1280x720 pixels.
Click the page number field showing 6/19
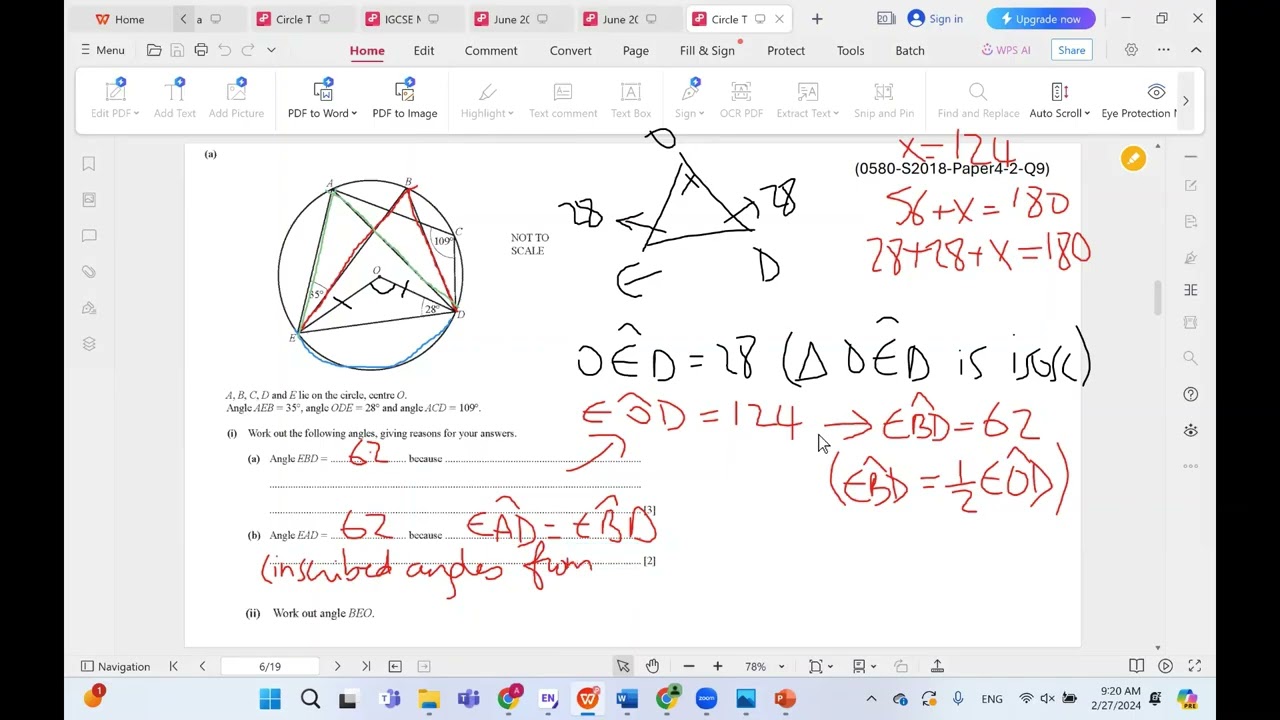[x=270, y=666]
